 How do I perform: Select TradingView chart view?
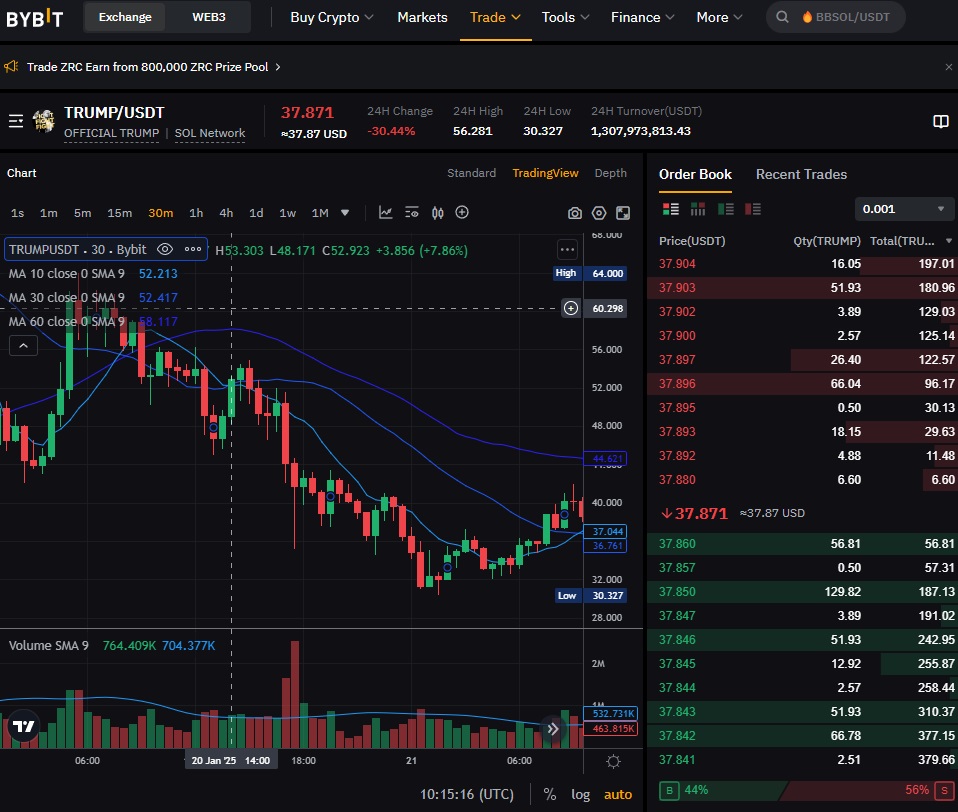tap(545, 173)
